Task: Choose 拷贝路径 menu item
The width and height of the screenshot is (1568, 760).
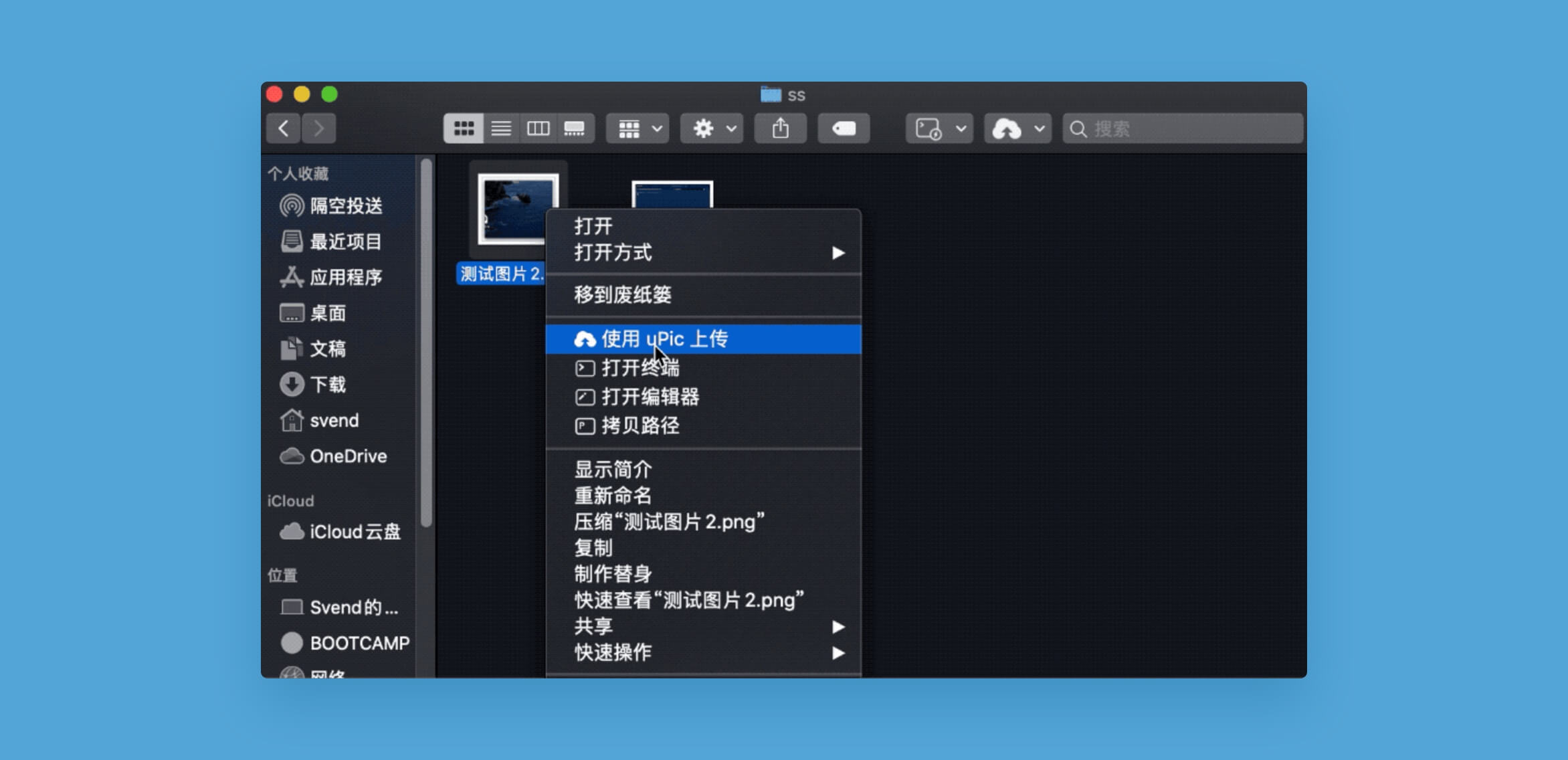Action: coord(704,425)
